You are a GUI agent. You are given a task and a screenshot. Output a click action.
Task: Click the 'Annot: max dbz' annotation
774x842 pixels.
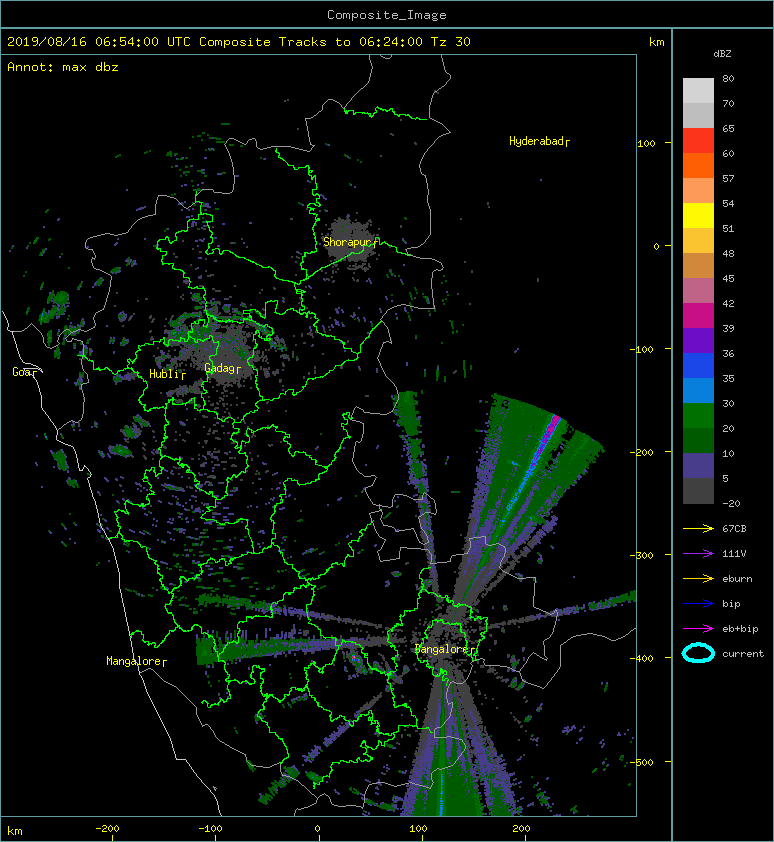coord(62,67)
